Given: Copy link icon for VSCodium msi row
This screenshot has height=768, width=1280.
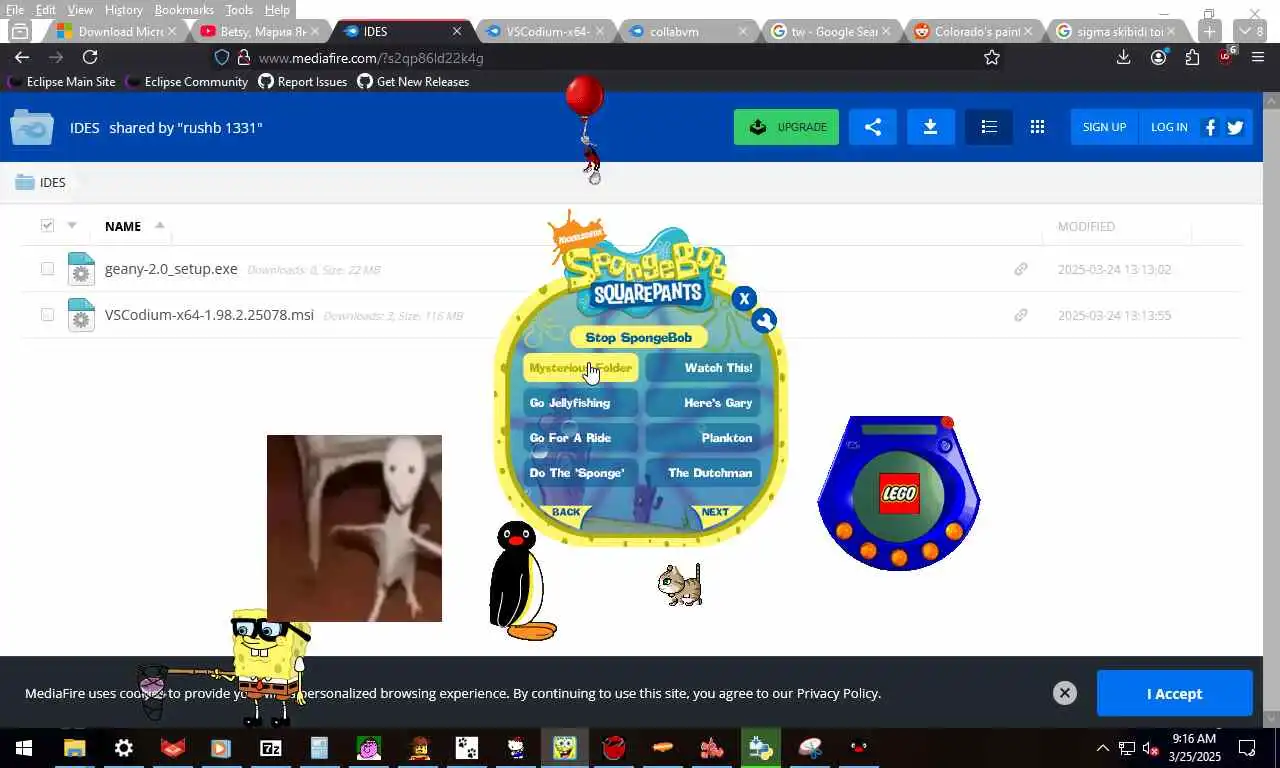Looking at the screenshot, I should coord(1020,315).
